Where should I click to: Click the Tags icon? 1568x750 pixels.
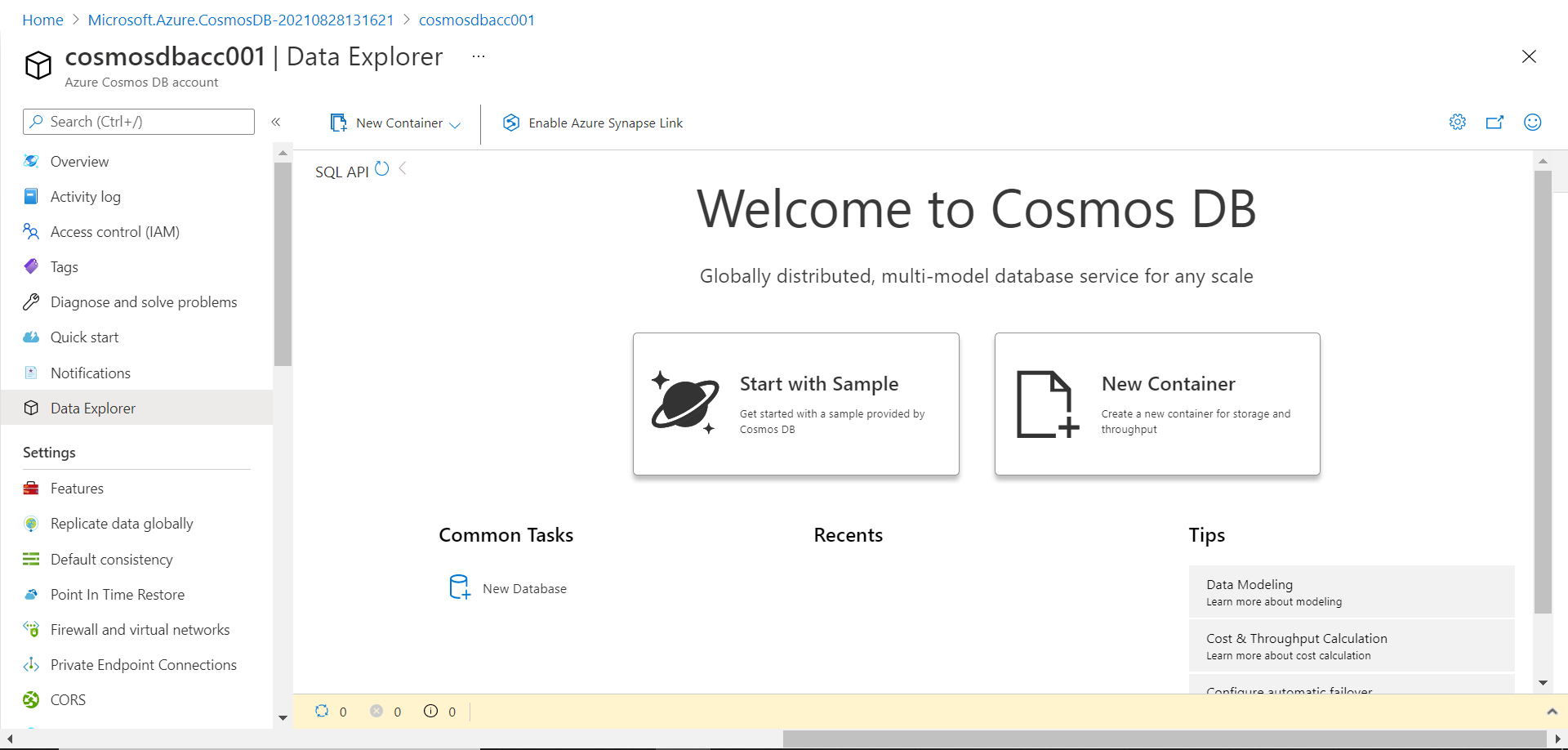tap(31, 266)
